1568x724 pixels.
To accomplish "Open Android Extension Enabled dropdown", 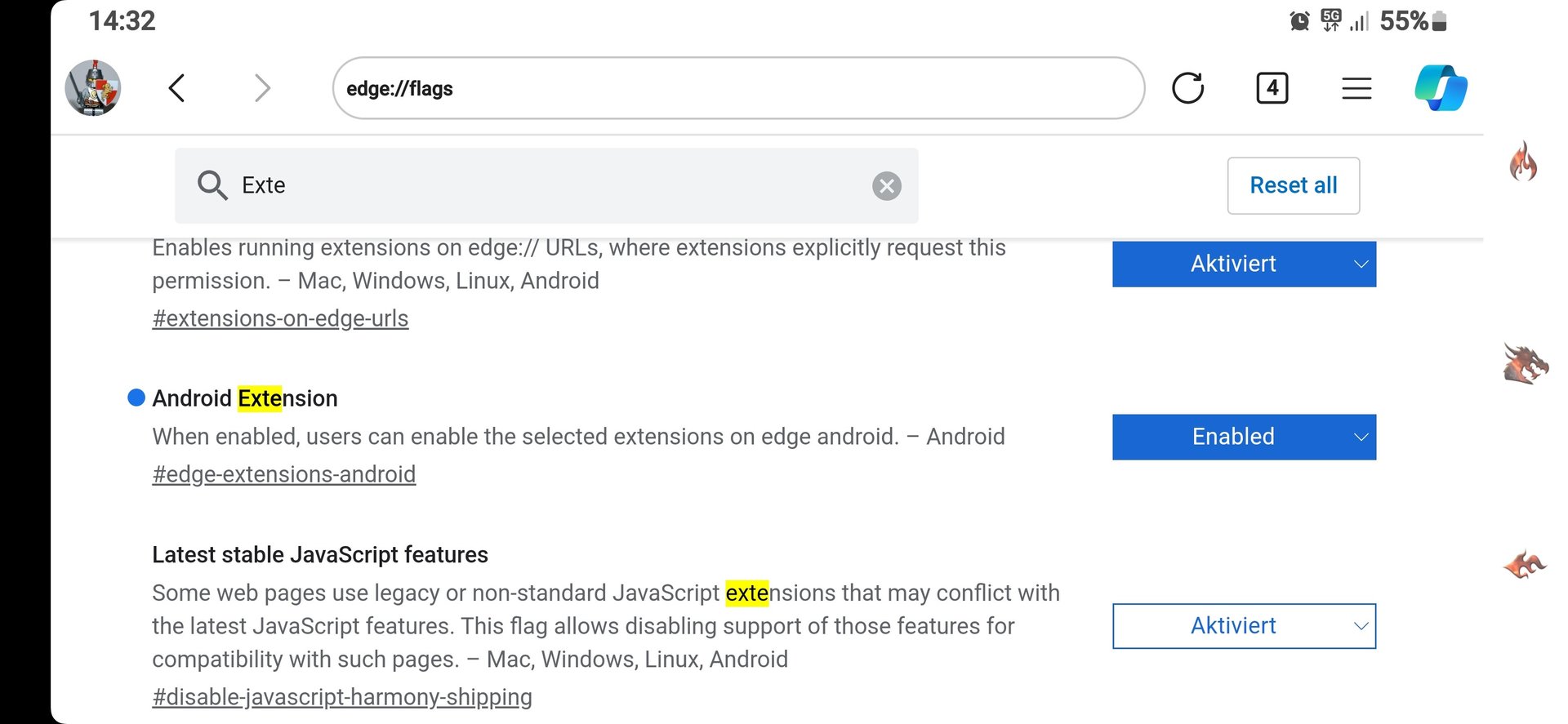I will coord(1244,437).
